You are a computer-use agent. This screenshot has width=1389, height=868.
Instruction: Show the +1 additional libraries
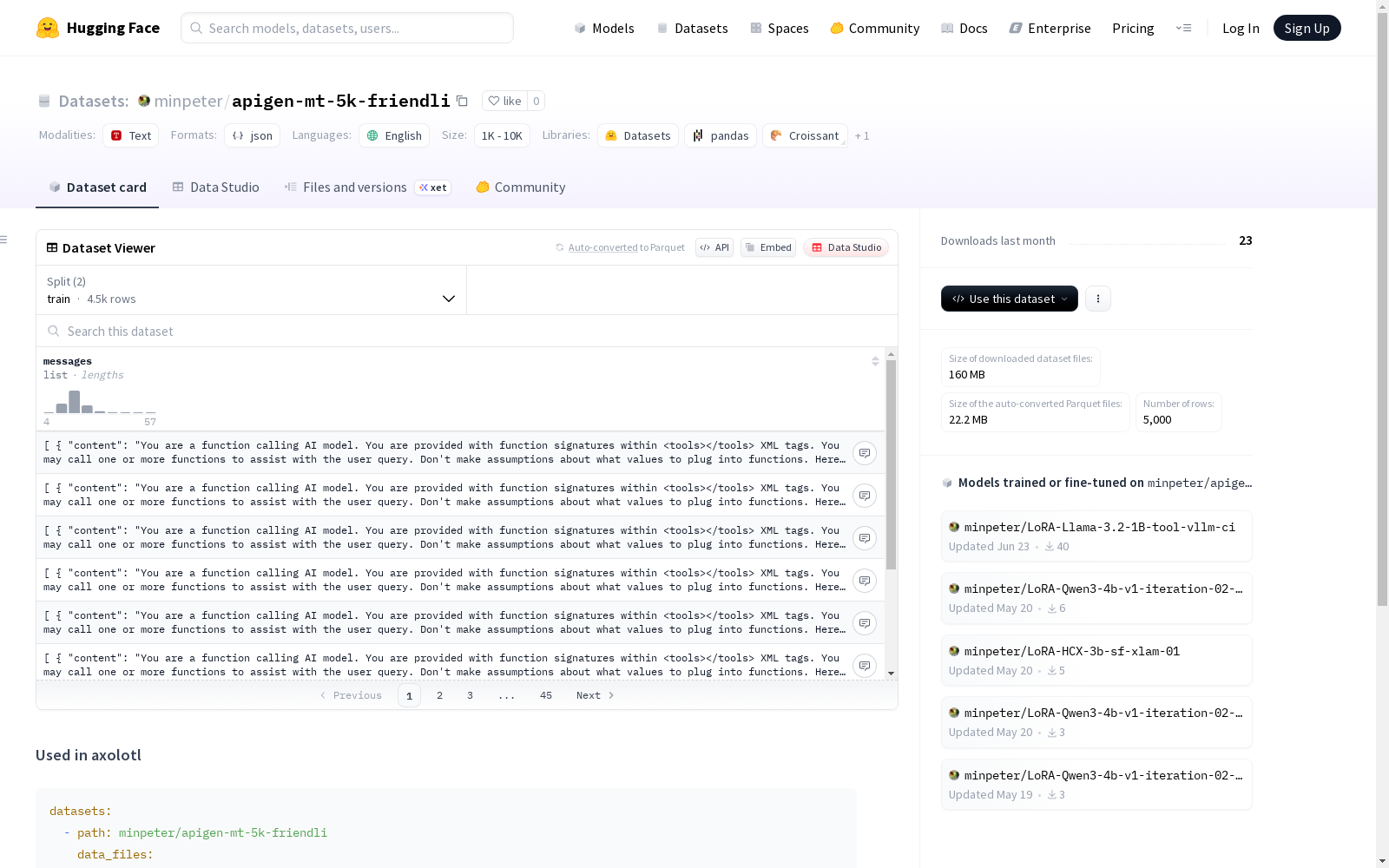(862, 135)
